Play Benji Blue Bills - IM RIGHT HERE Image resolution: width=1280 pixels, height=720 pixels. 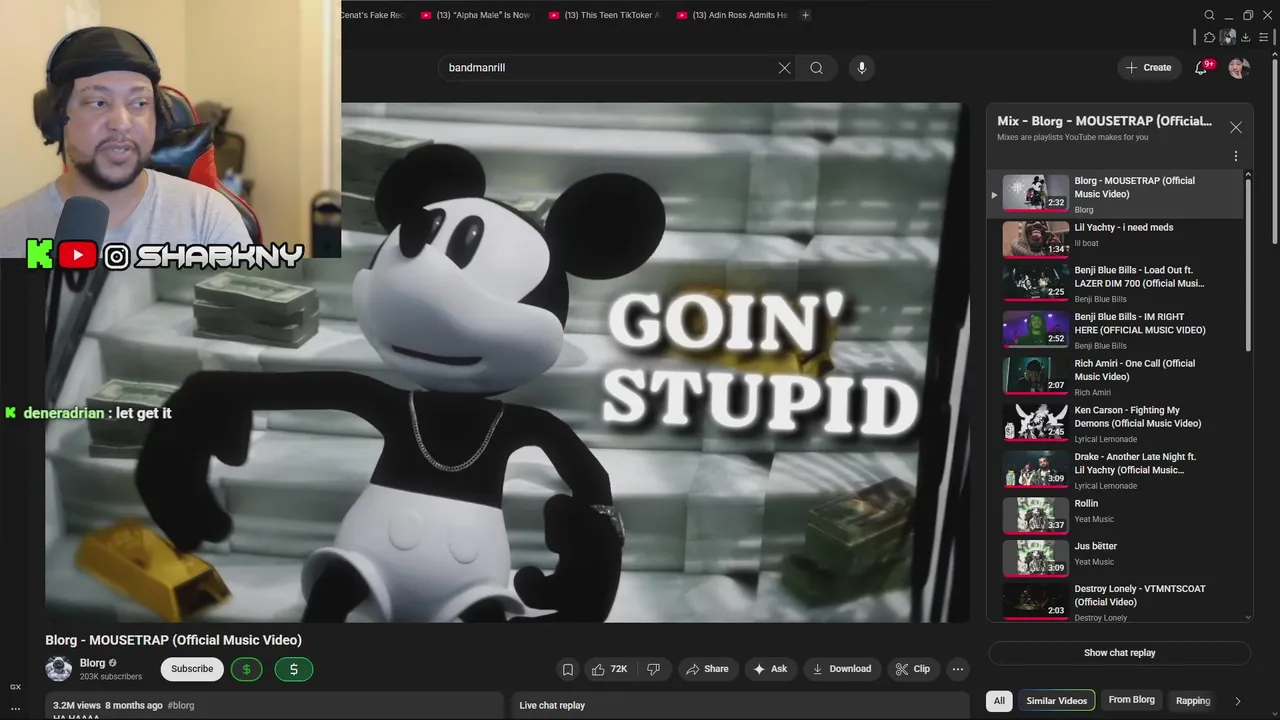pyautogui.click(x=1115, y=329)
